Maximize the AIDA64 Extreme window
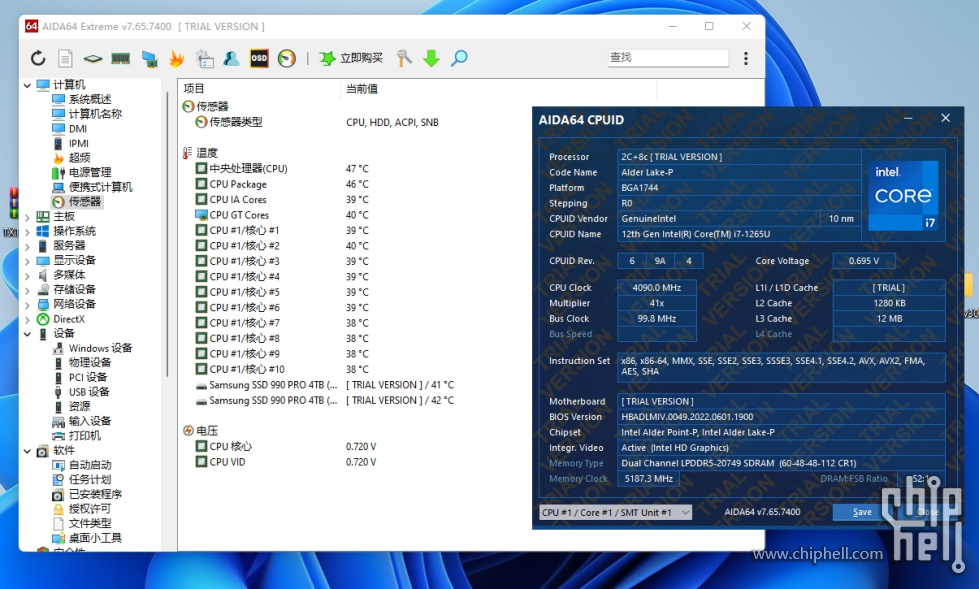Image resolution: width=979 pixels, height=589 pixels. coord(709,26)
